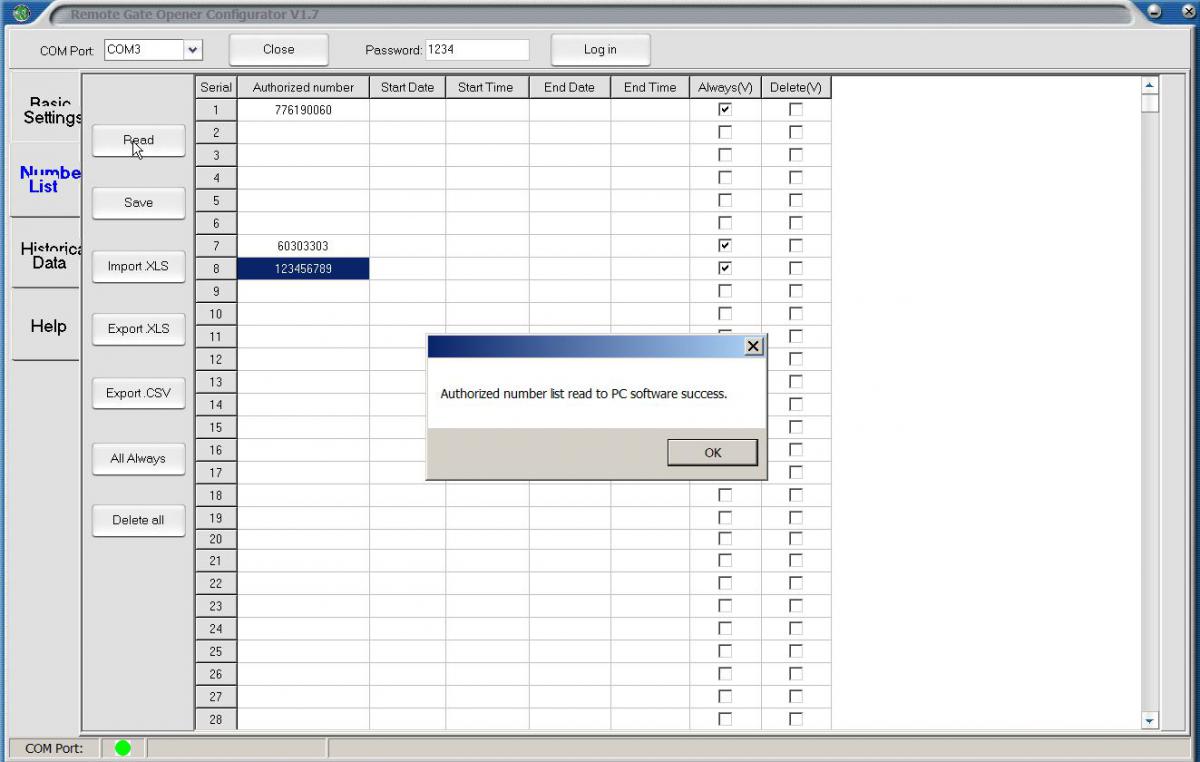
Task: Click the Import .XLS button
Action: (x=139, y=266)
